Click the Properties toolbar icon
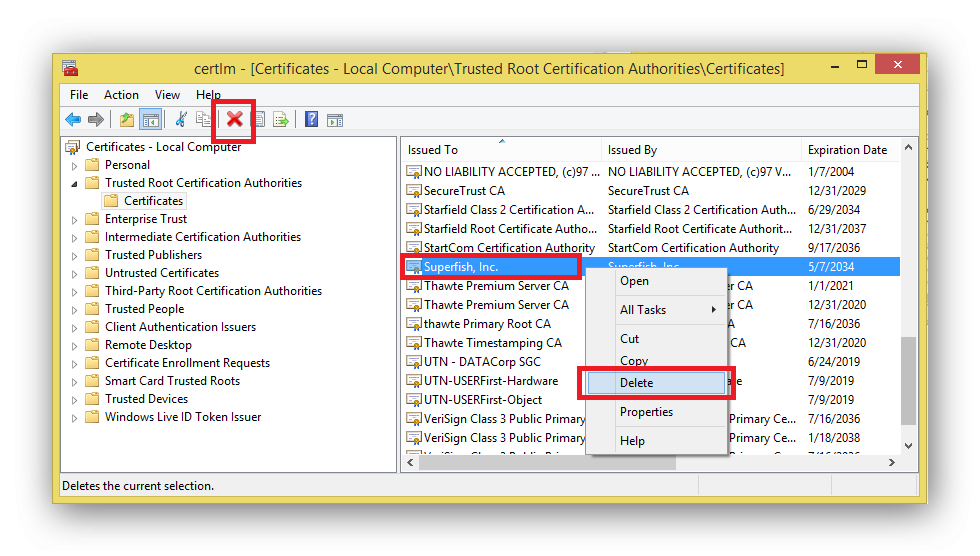The width and height of the screenshot is (980, 556). point(259,119)
